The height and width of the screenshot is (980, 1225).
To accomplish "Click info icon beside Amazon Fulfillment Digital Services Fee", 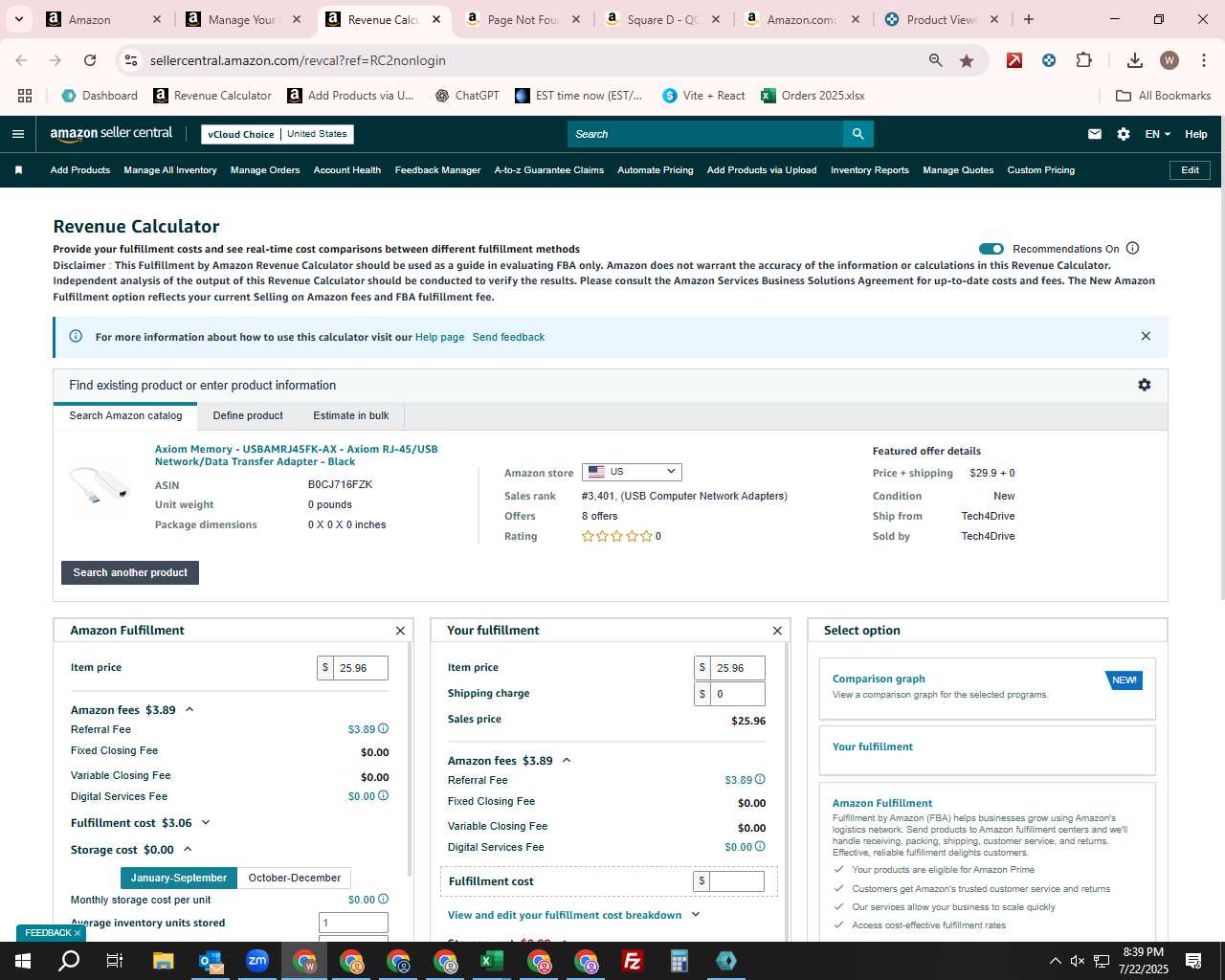I will pyautogui.click(x=384, y=795).
